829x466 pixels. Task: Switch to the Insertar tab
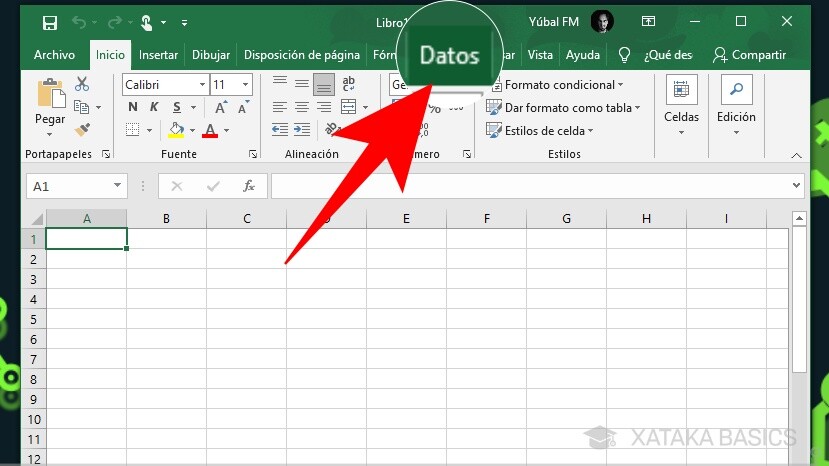point(158,55)
